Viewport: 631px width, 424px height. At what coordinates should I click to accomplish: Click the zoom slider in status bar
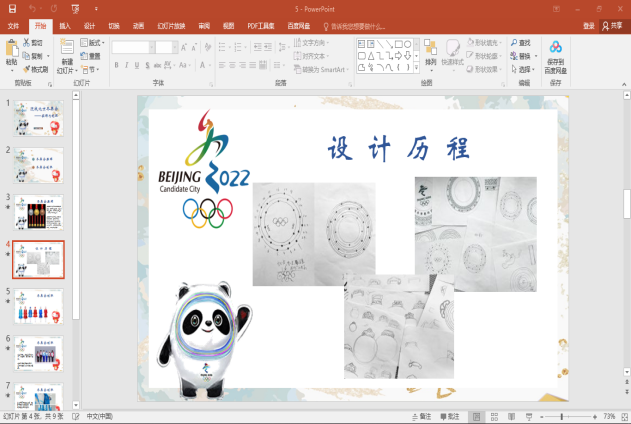click(x=562, y=416)
